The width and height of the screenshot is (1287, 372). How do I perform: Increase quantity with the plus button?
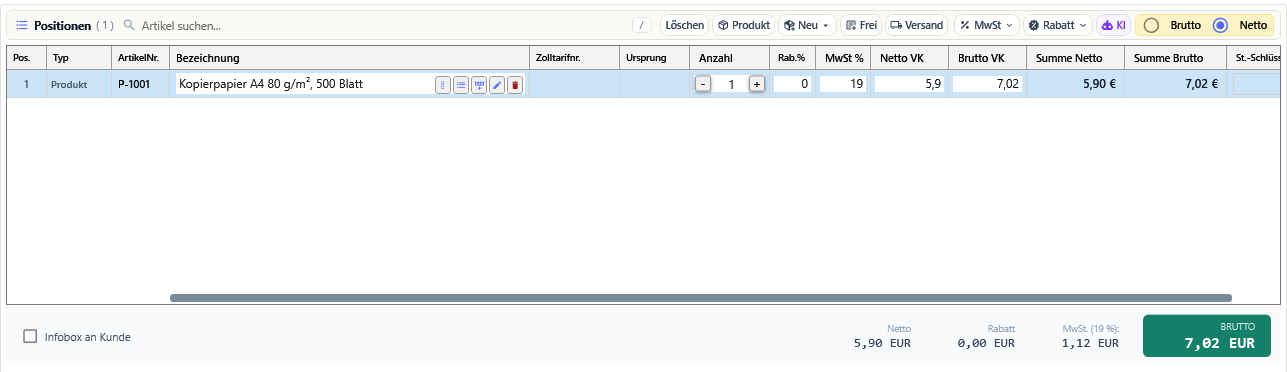(757, 85)
